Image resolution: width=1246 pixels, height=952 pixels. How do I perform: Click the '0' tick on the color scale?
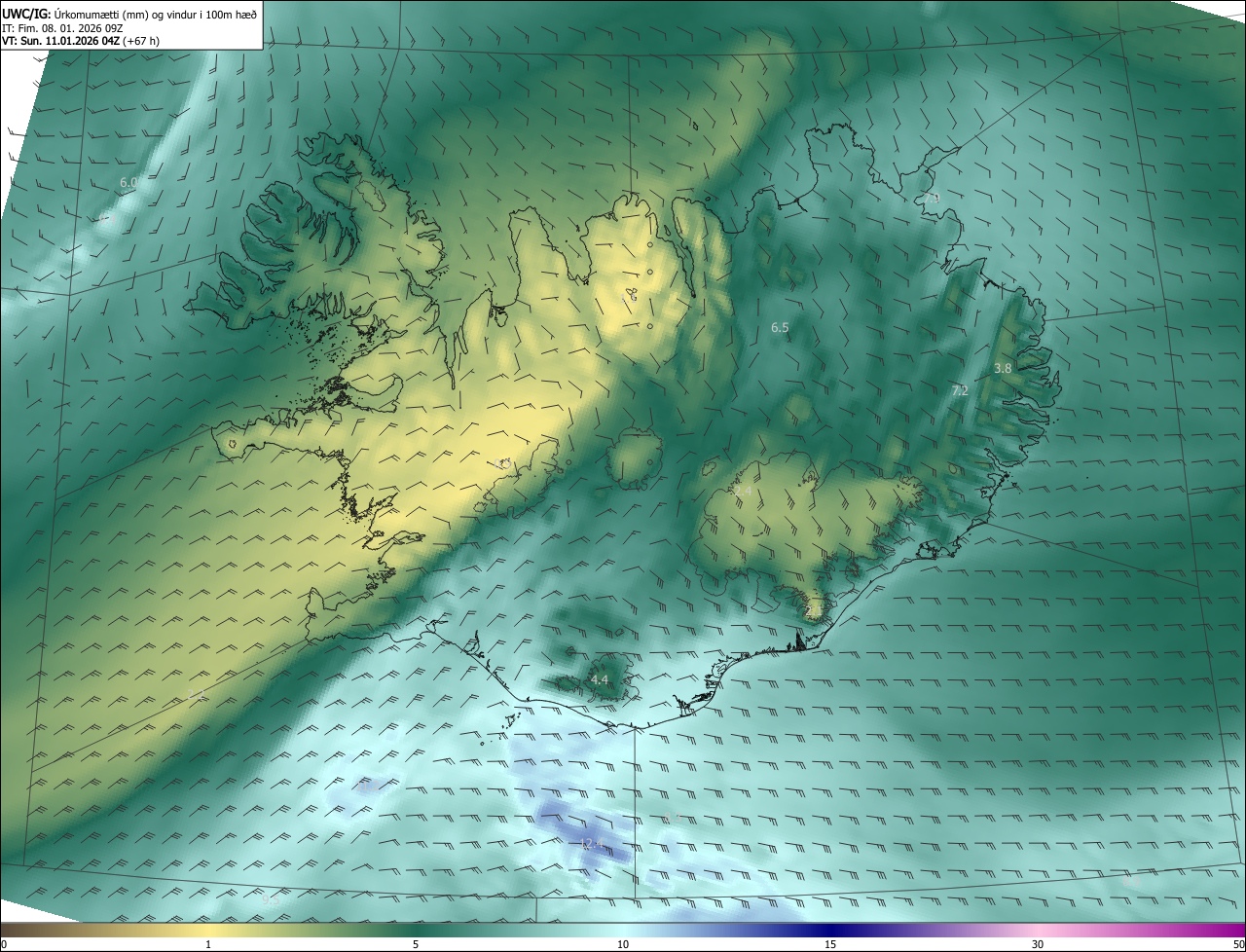coord(4,944)
